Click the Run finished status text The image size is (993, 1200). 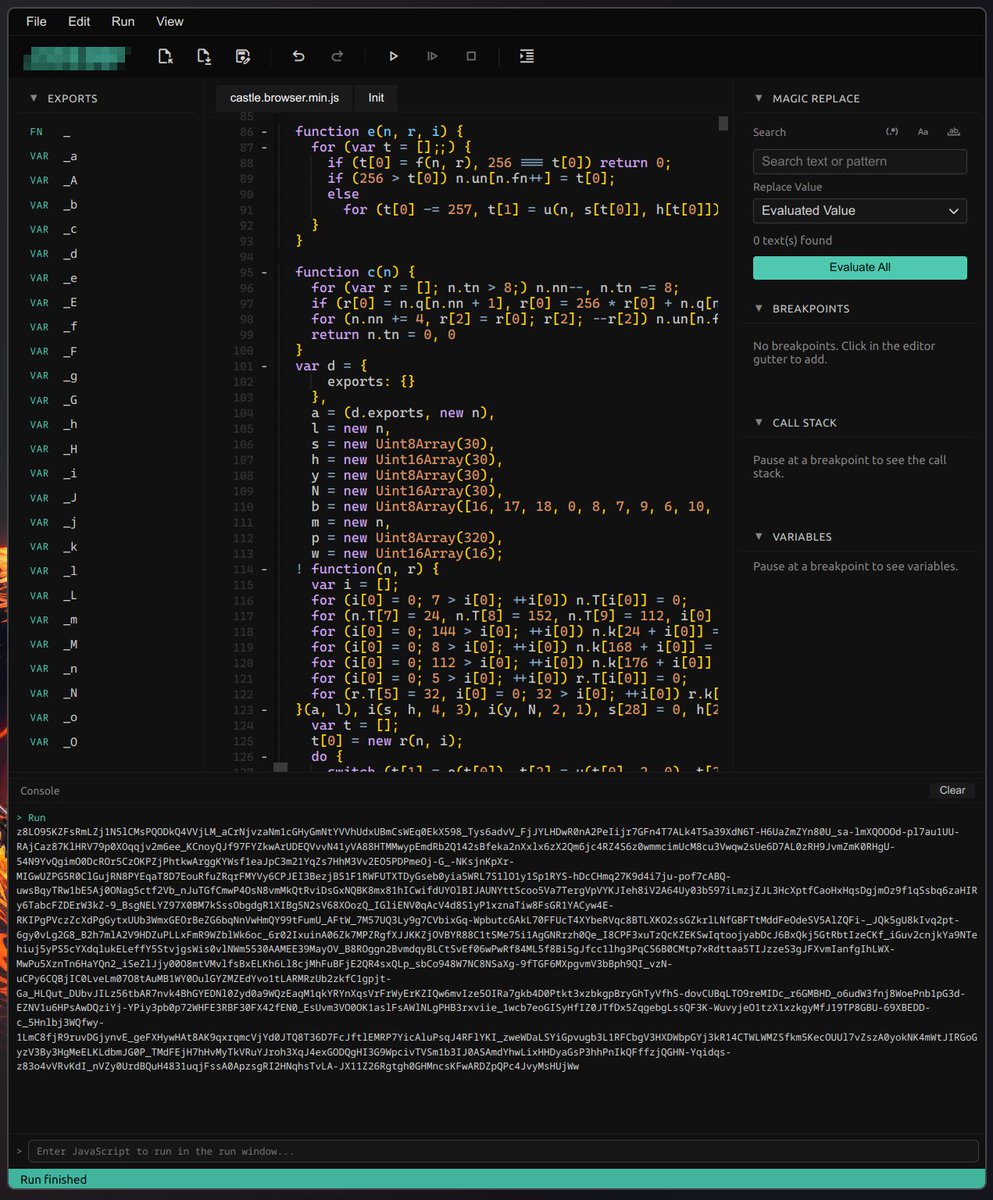point(53,1180)
